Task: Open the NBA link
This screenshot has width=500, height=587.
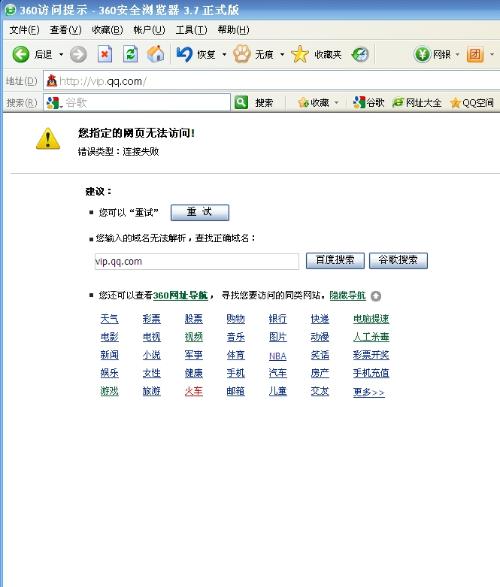Action: coord(278,356)
